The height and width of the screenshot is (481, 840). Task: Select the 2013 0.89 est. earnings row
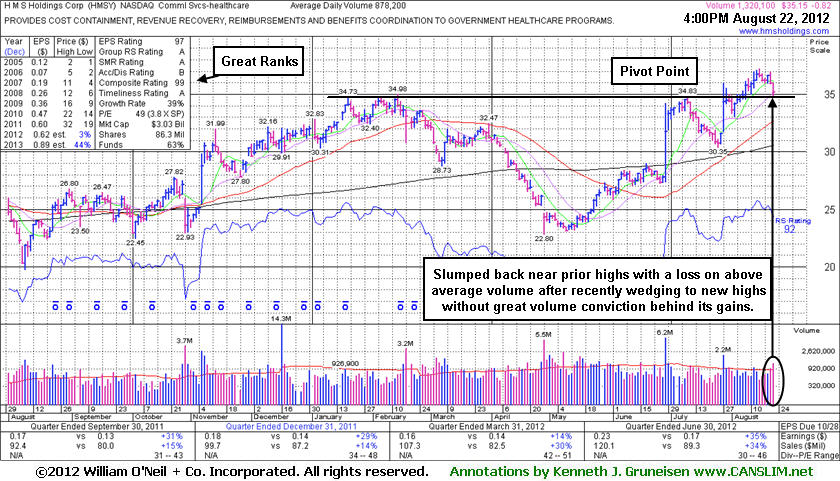click(x=48, y=145)
